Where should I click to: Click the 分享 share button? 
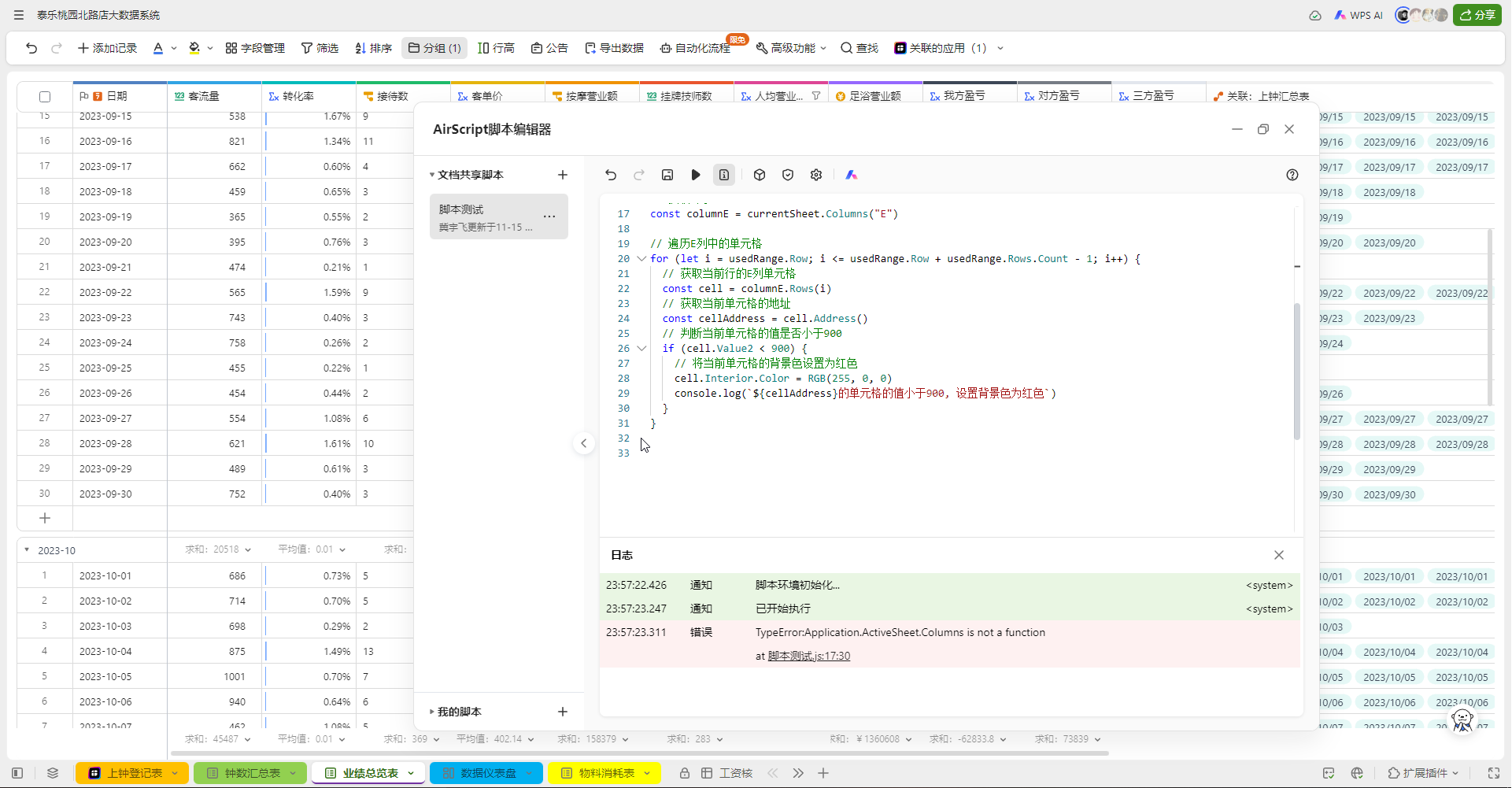[x=1477, y=15]
